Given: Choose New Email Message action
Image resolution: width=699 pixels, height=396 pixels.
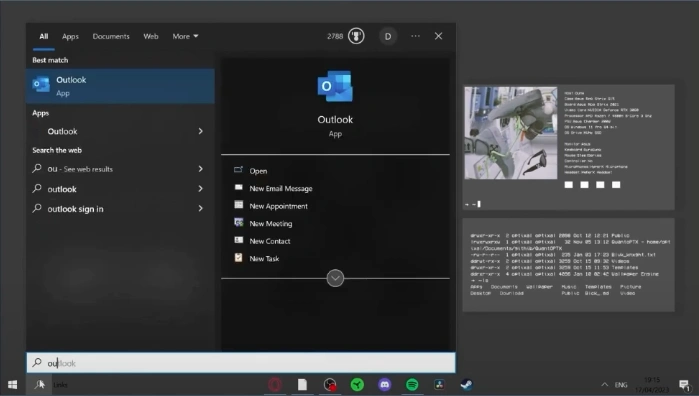Looking at the screenshot, I should tap(281, 189).
